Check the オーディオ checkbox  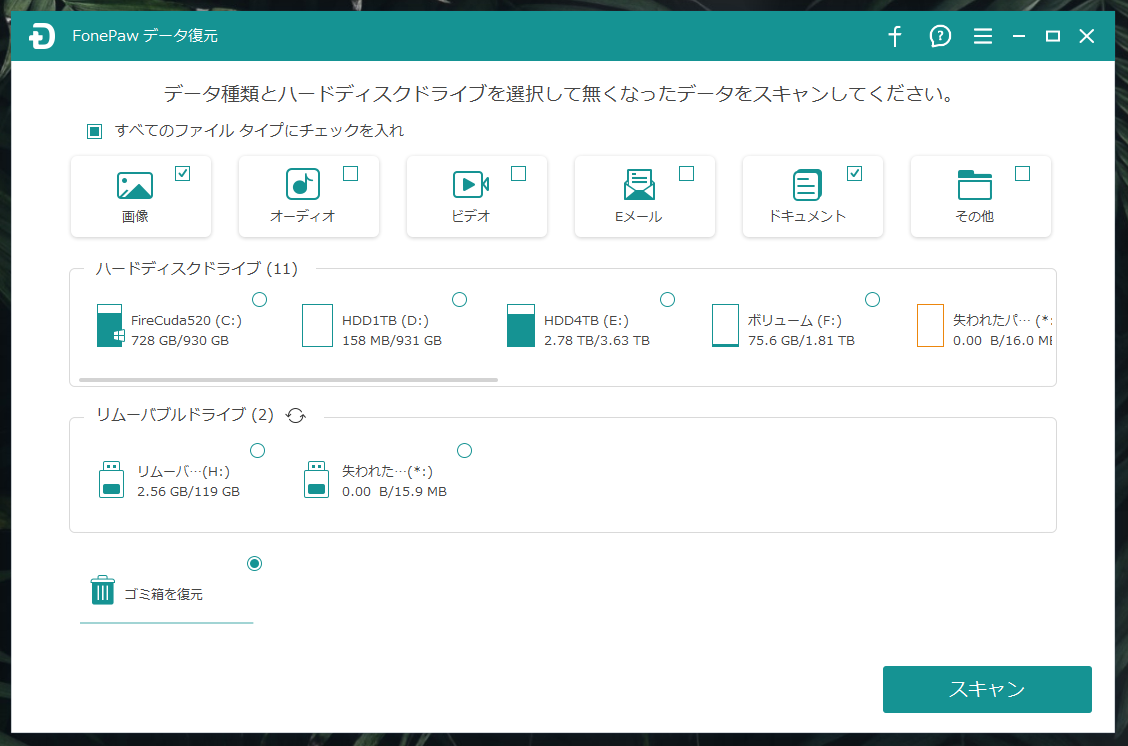click(350, 173)
